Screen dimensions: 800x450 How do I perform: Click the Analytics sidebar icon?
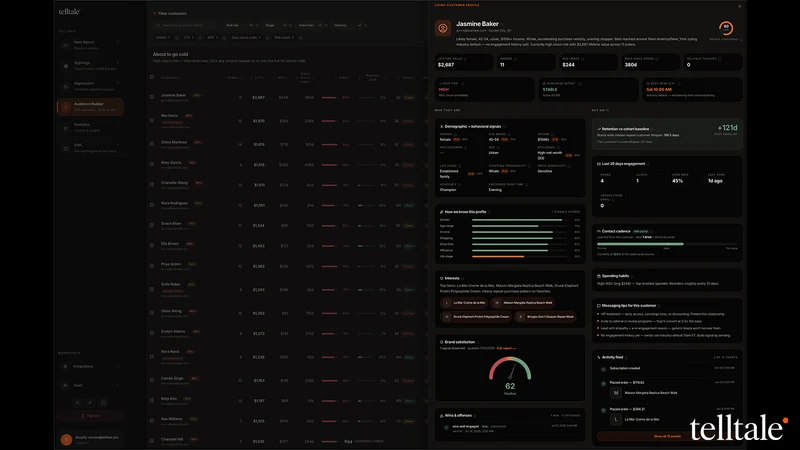pos(66,128)
